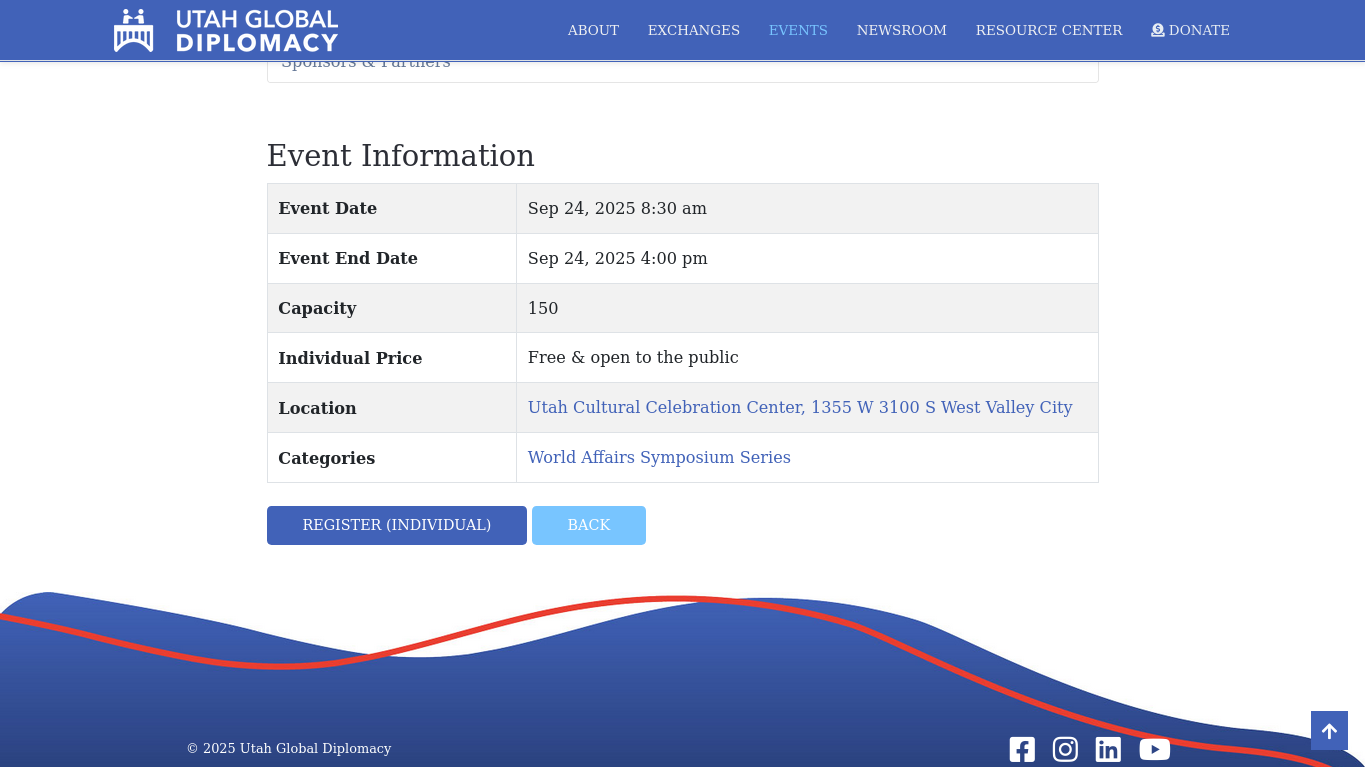1365x767 pixels.
Task: Open the YouTube channel icon
Action: pos(1154,749)
